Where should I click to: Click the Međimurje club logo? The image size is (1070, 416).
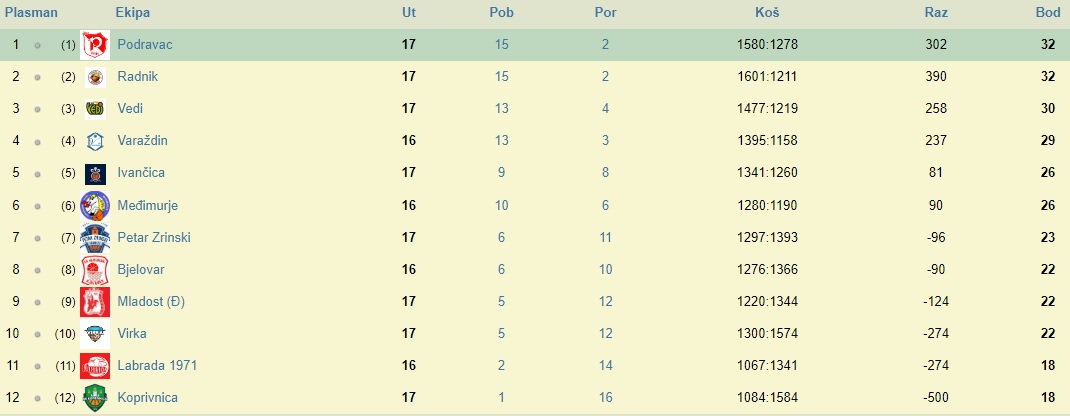click(94, 205)
